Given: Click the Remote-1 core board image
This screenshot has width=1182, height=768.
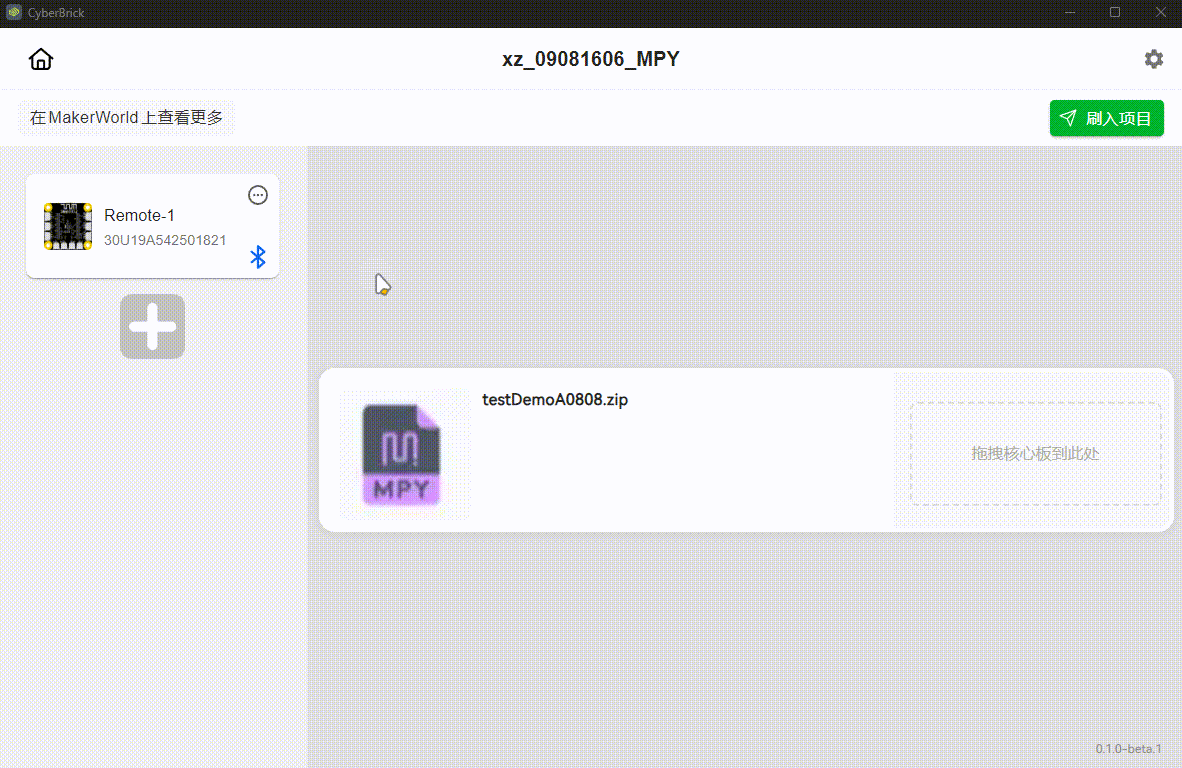Looking at the screenshot, I should pyautogui.click(x=68, y=227).
